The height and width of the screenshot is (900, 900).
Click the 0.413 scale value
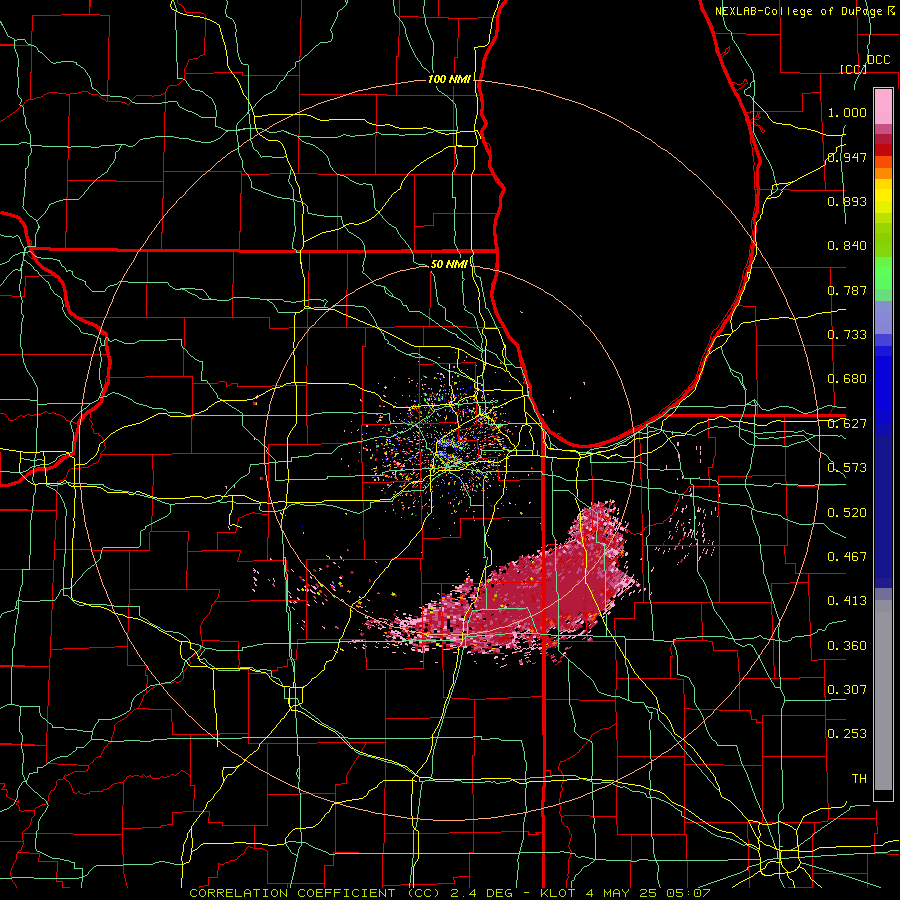pos(847,601)
